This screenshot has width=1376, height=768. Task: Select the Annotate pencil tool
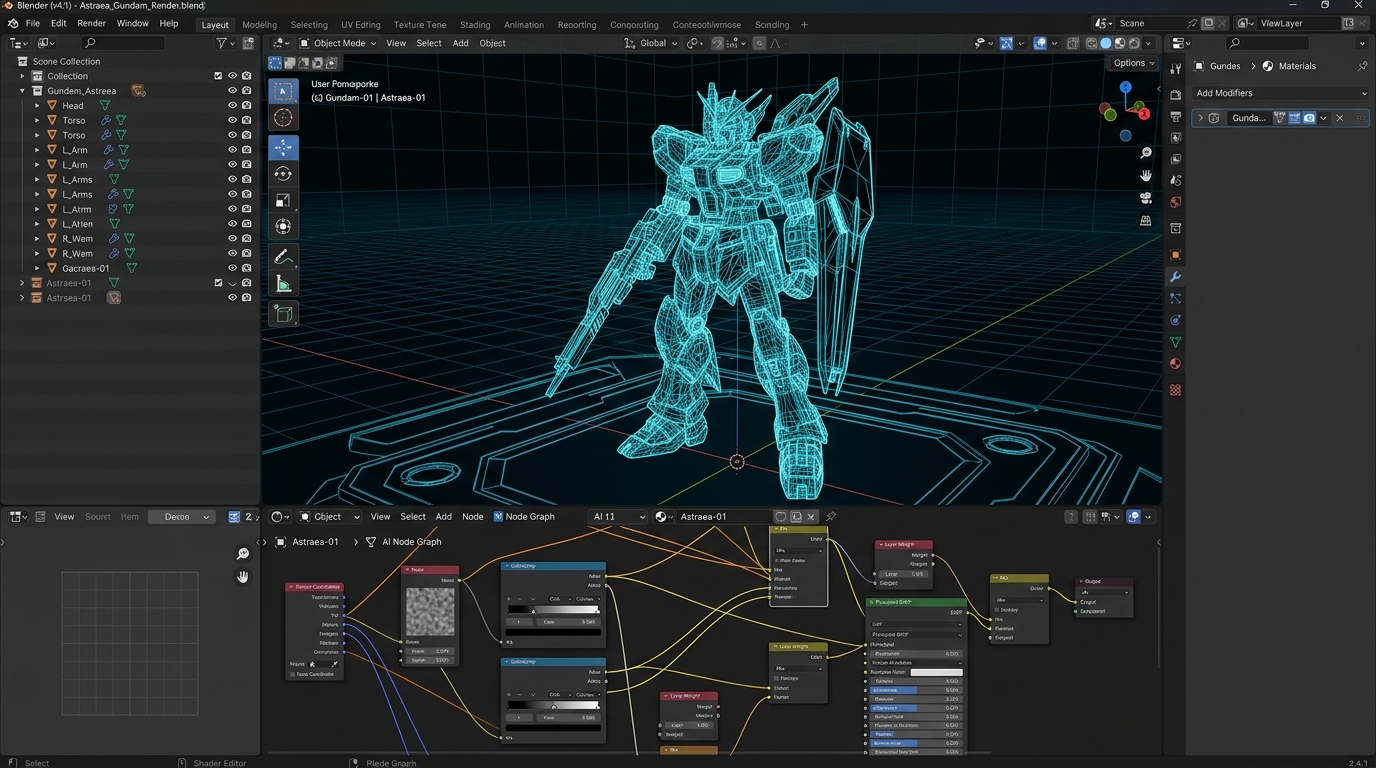tap(283, 257)
